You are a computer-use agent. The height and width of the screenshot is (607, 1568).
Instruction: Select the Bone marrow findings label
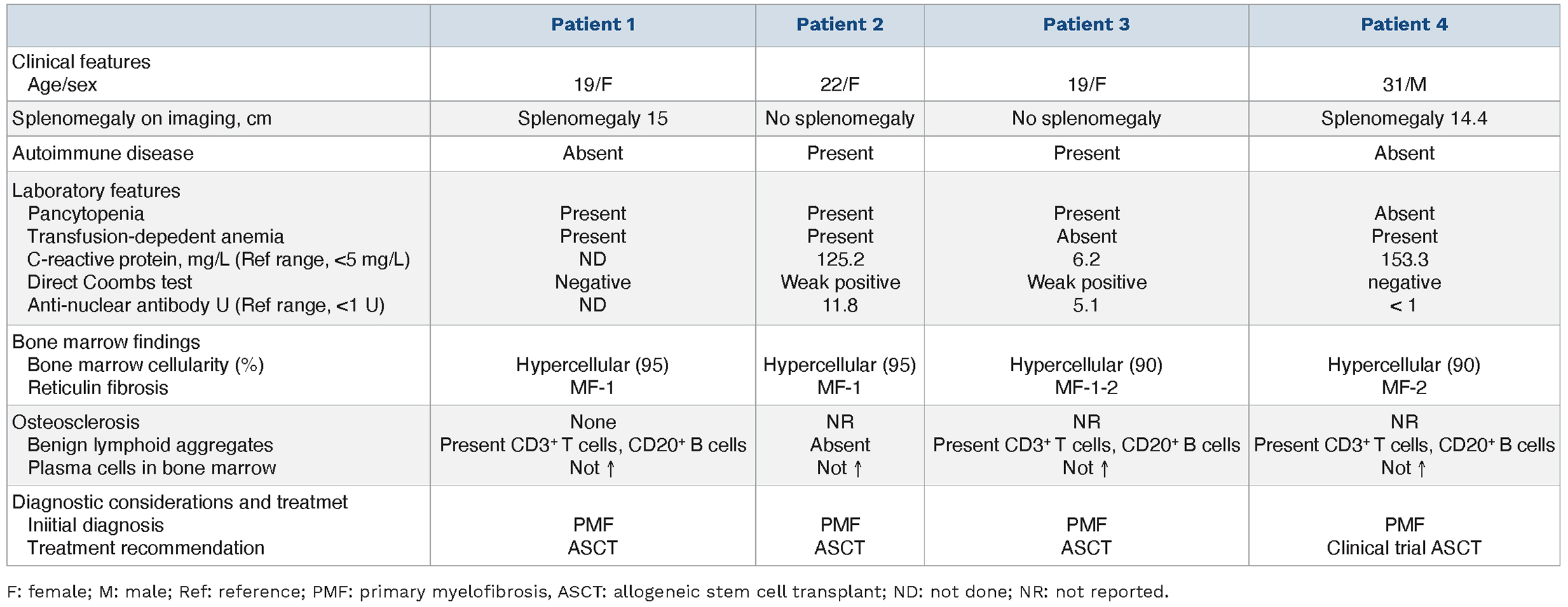(106, 342)
